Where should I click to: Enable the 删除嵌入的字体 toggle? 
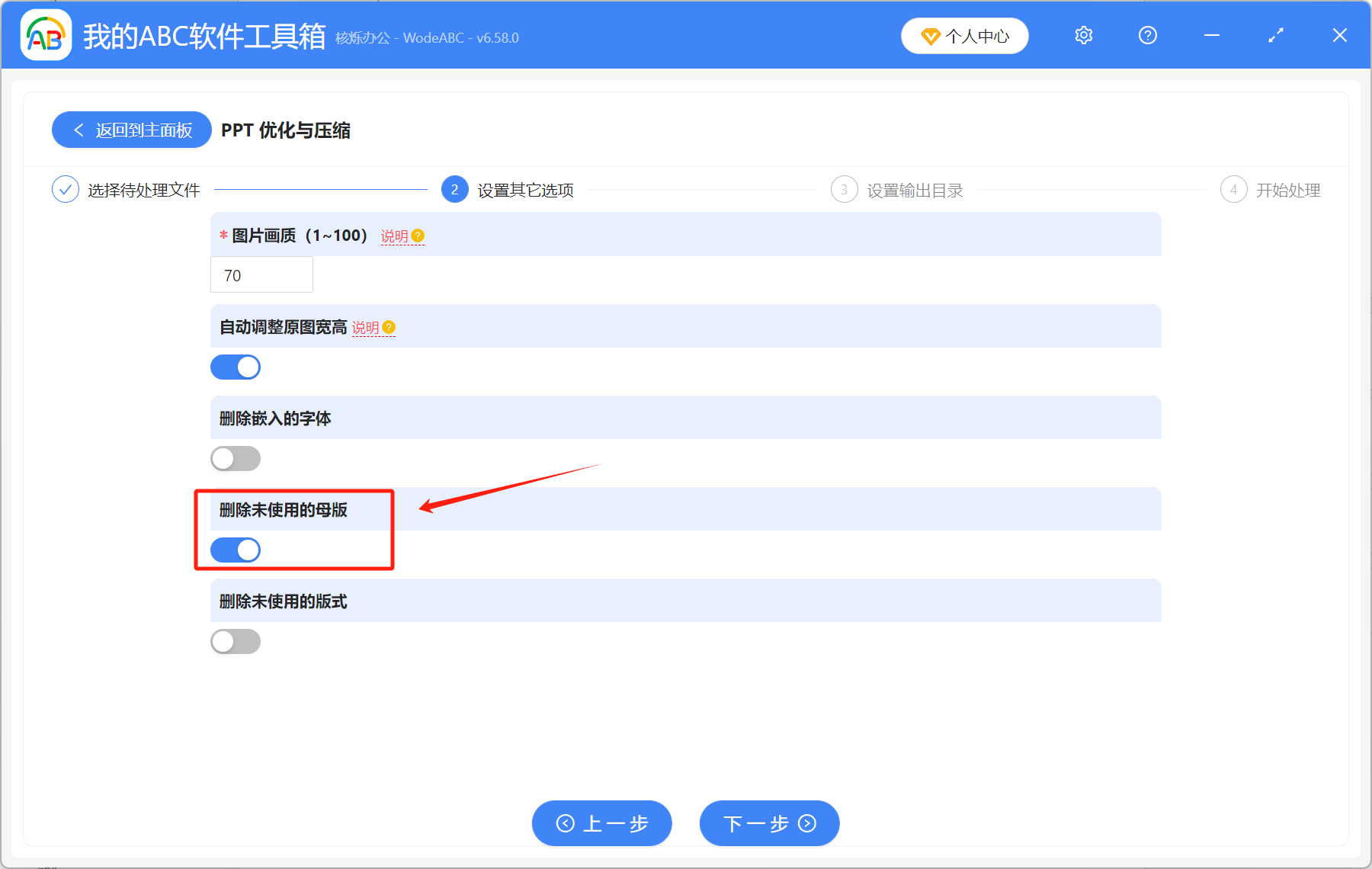click(x=235, y=458)
